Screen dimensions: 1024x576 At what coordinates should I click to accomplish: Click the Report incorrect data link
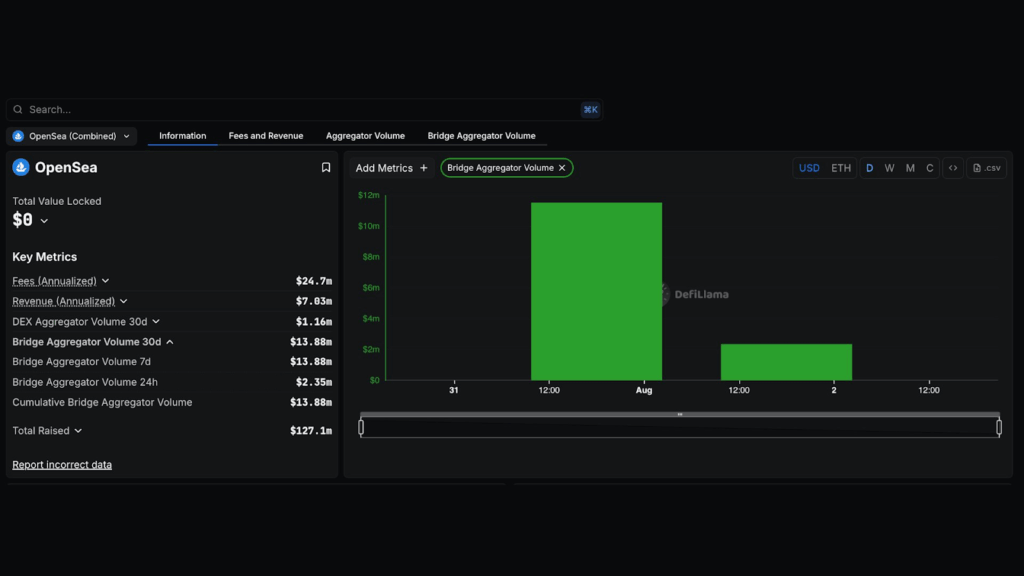click(62, 465)
